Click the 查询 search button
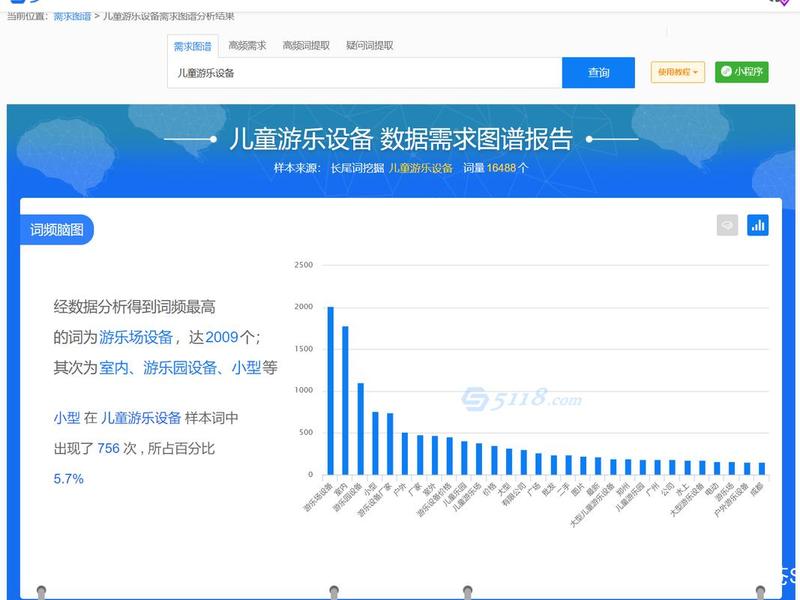The height and width of the screenshot is (600, 800). pos(598,72)
